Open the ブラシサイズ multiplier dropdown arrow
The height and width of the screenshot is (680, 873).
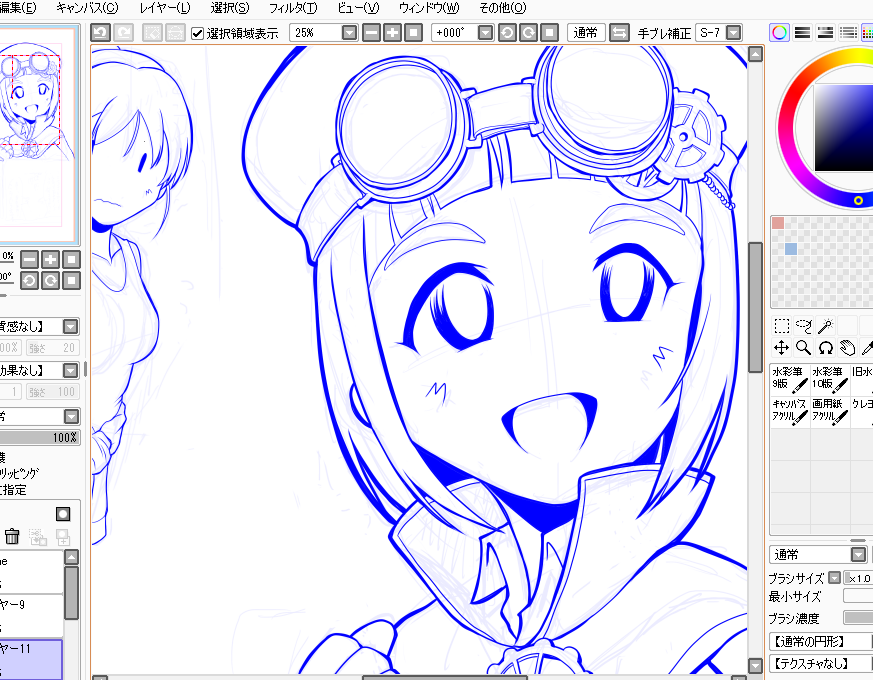834,578
